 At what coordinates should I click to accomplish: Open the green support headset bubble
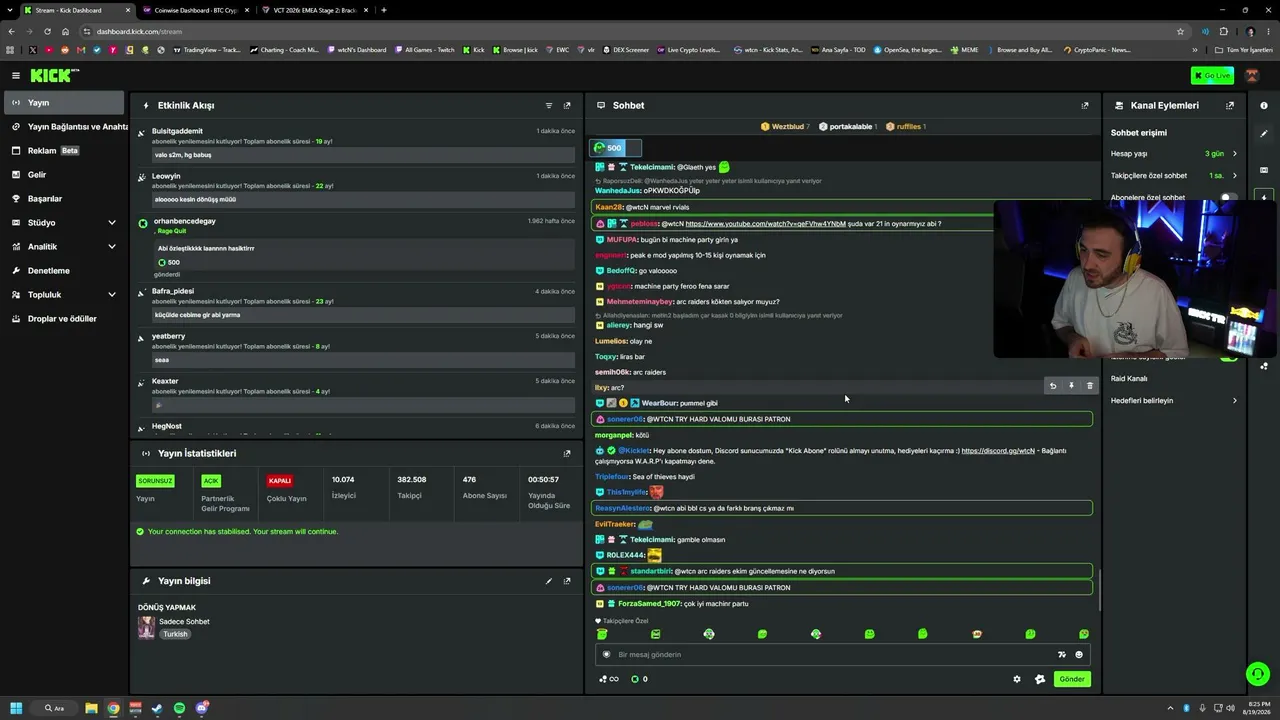click(1258, 674)
